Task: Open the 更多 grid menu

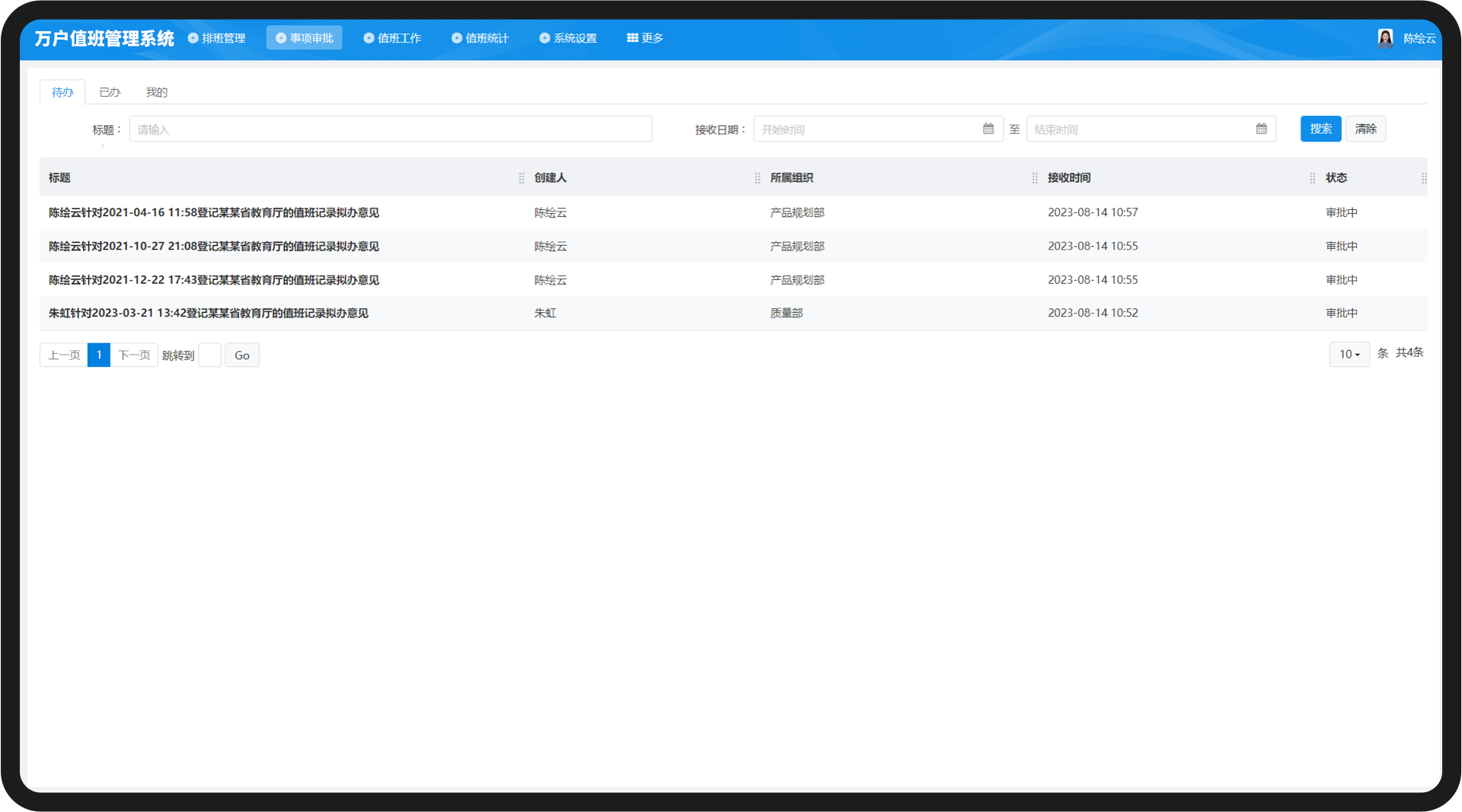Action: [645, 38]
